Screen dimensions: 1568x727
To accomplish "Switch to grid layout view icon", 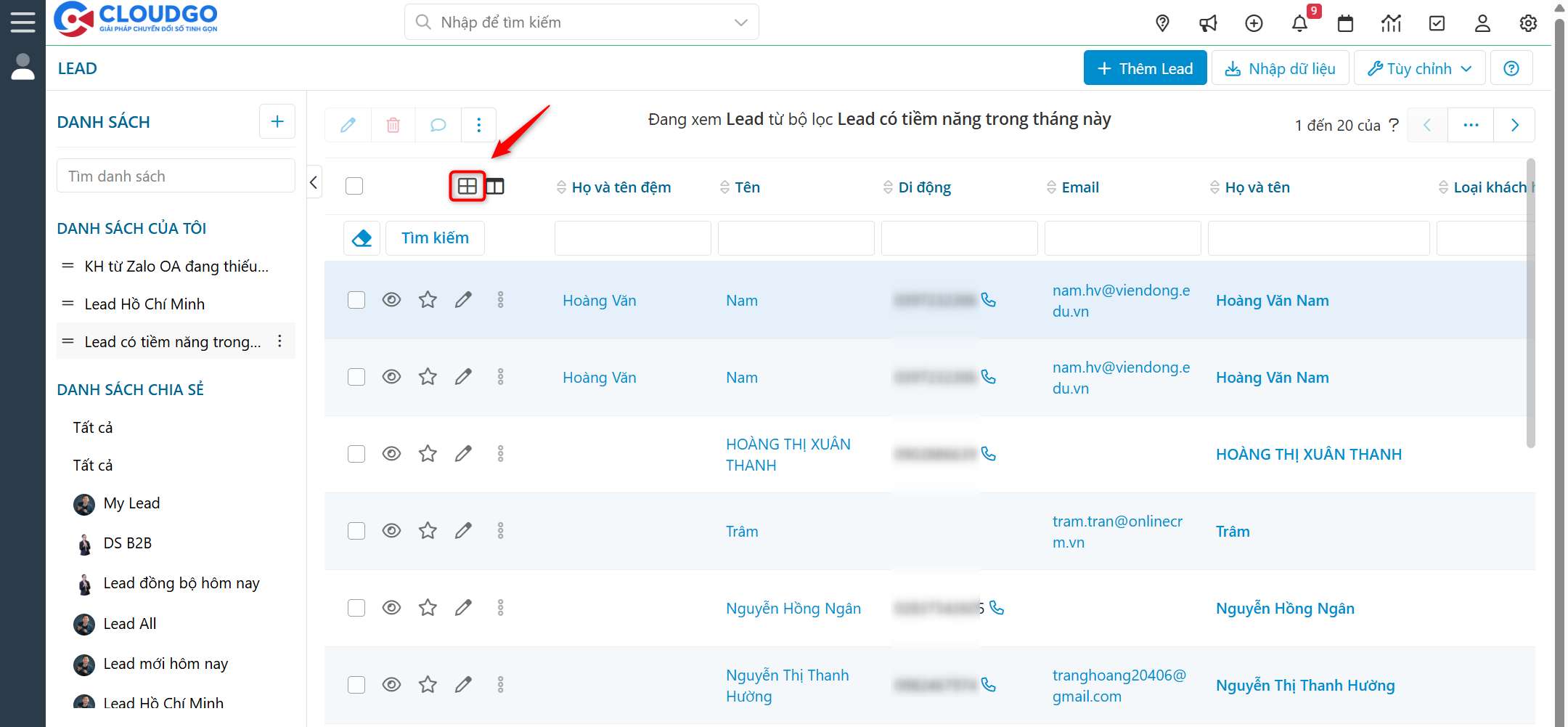I will (467, 187).
